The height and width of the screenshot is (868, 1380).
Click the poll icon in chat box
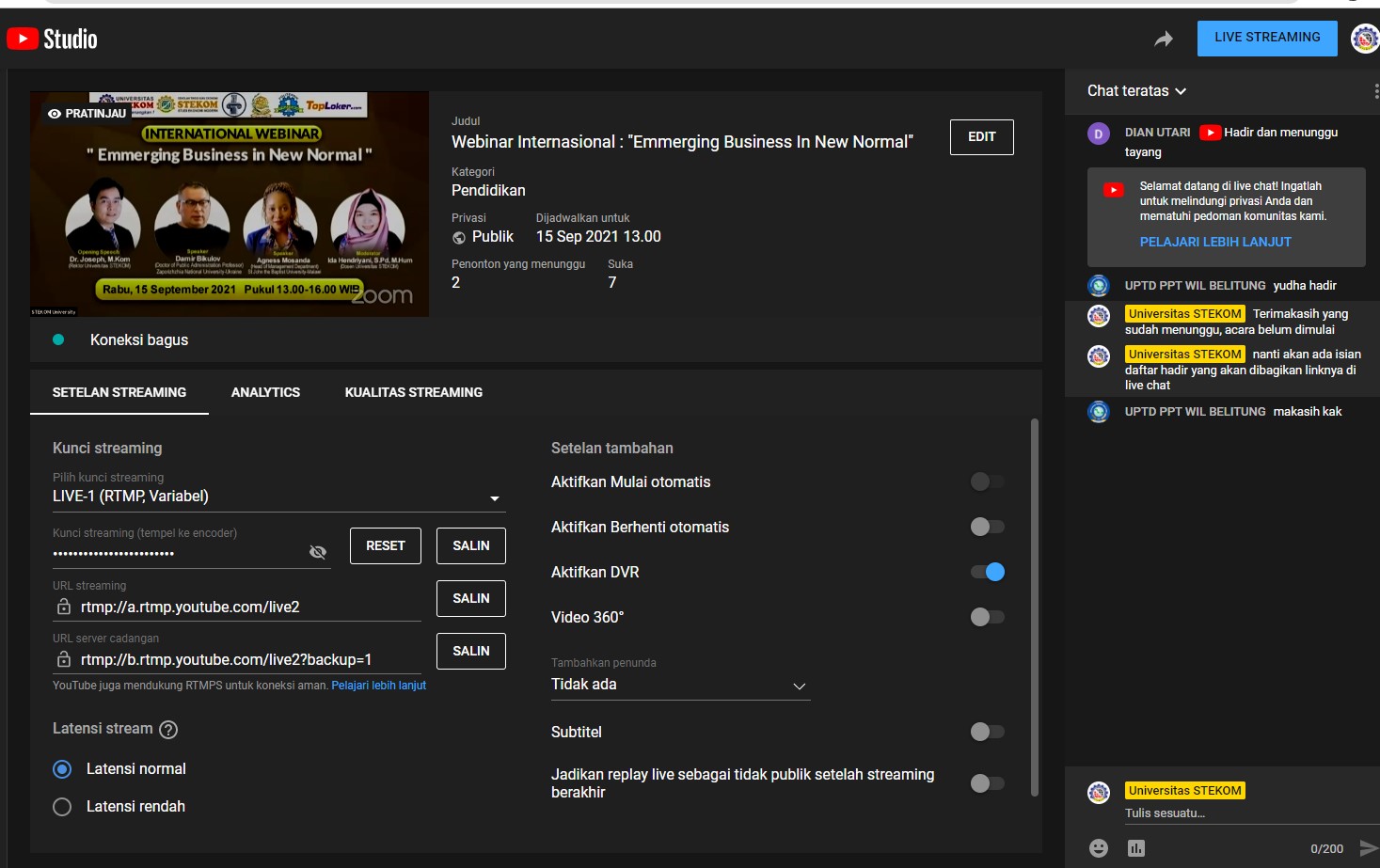pos(1136,848)
